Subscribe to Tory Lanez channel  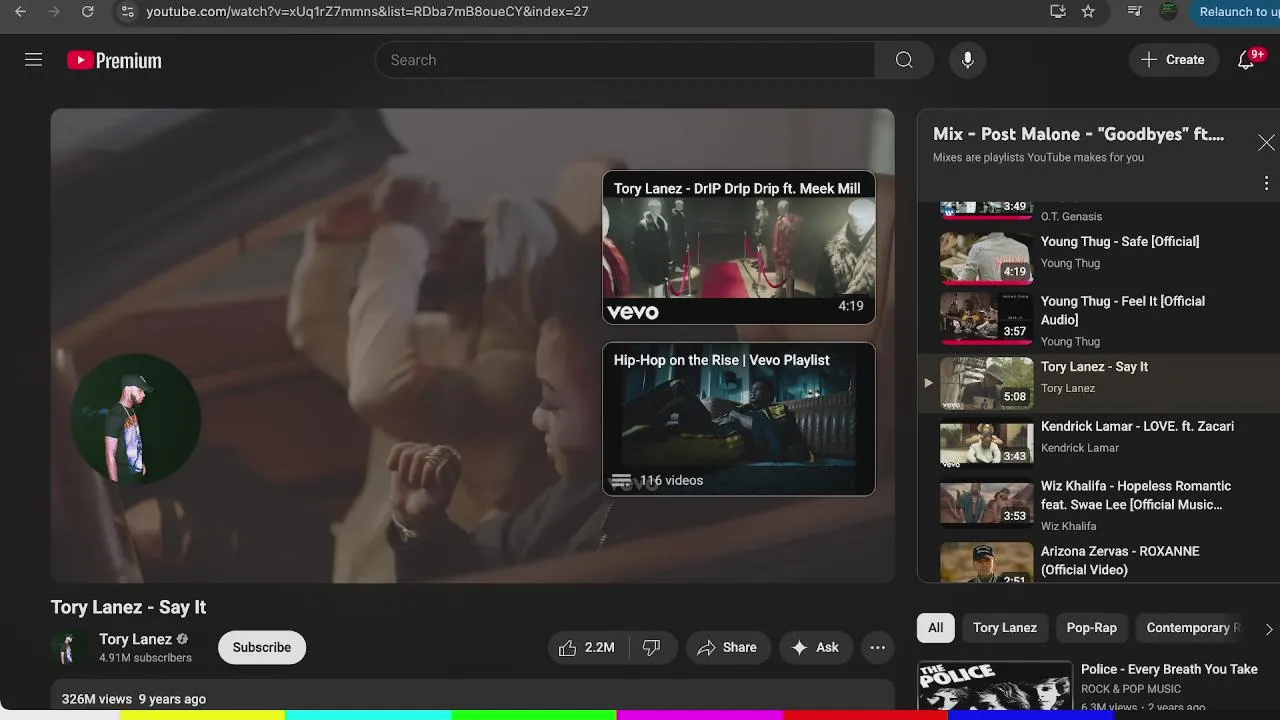tap(262, 647)
